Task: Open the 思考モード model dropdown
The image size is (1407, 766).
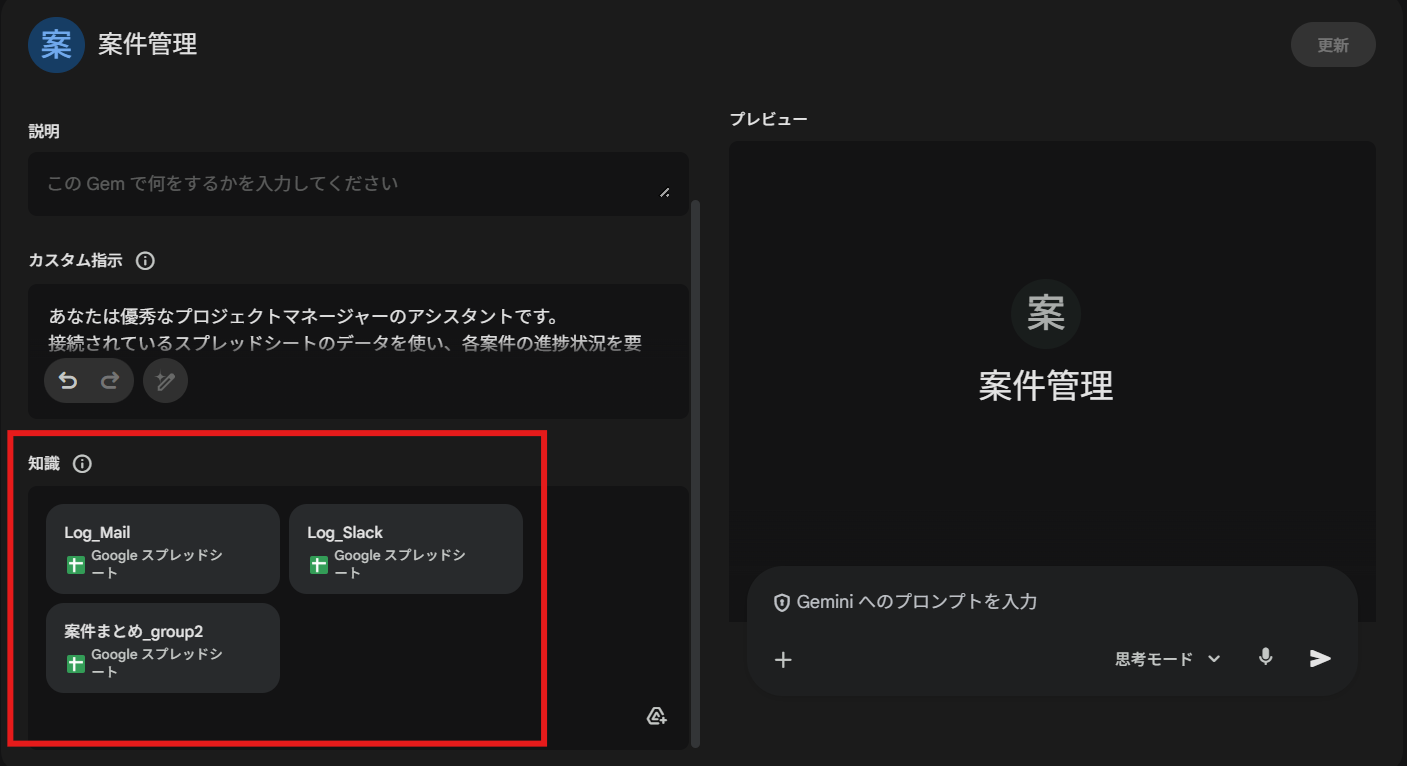Action: [1168, 659]
